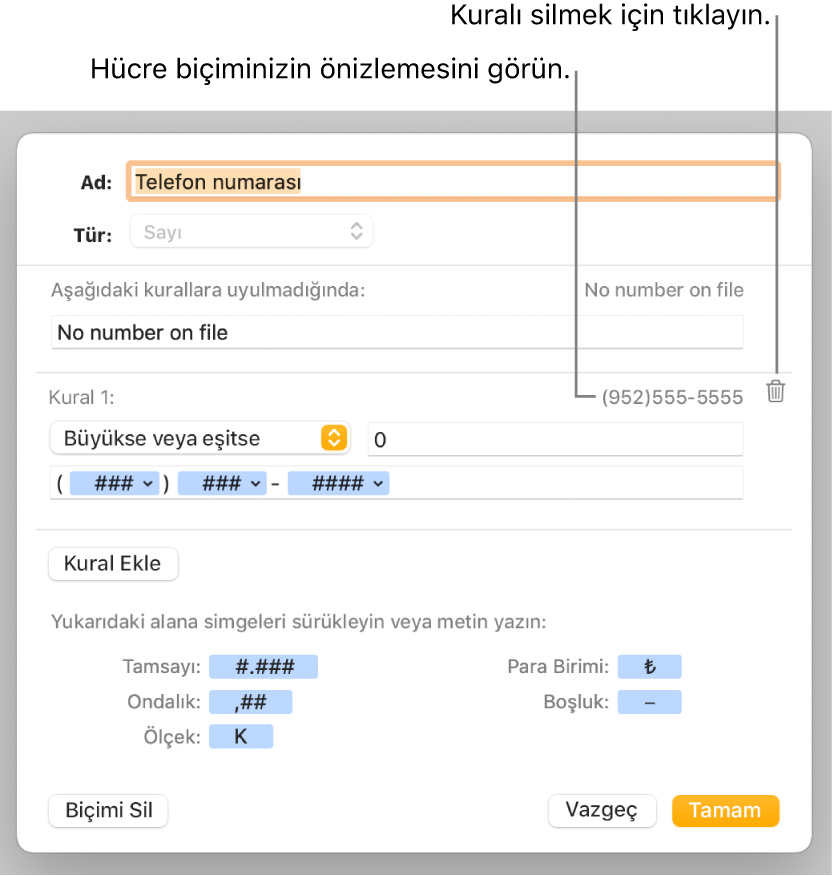Select the Ondalık ,## token
Screen dimensions: 833x876
pos(251,702)
